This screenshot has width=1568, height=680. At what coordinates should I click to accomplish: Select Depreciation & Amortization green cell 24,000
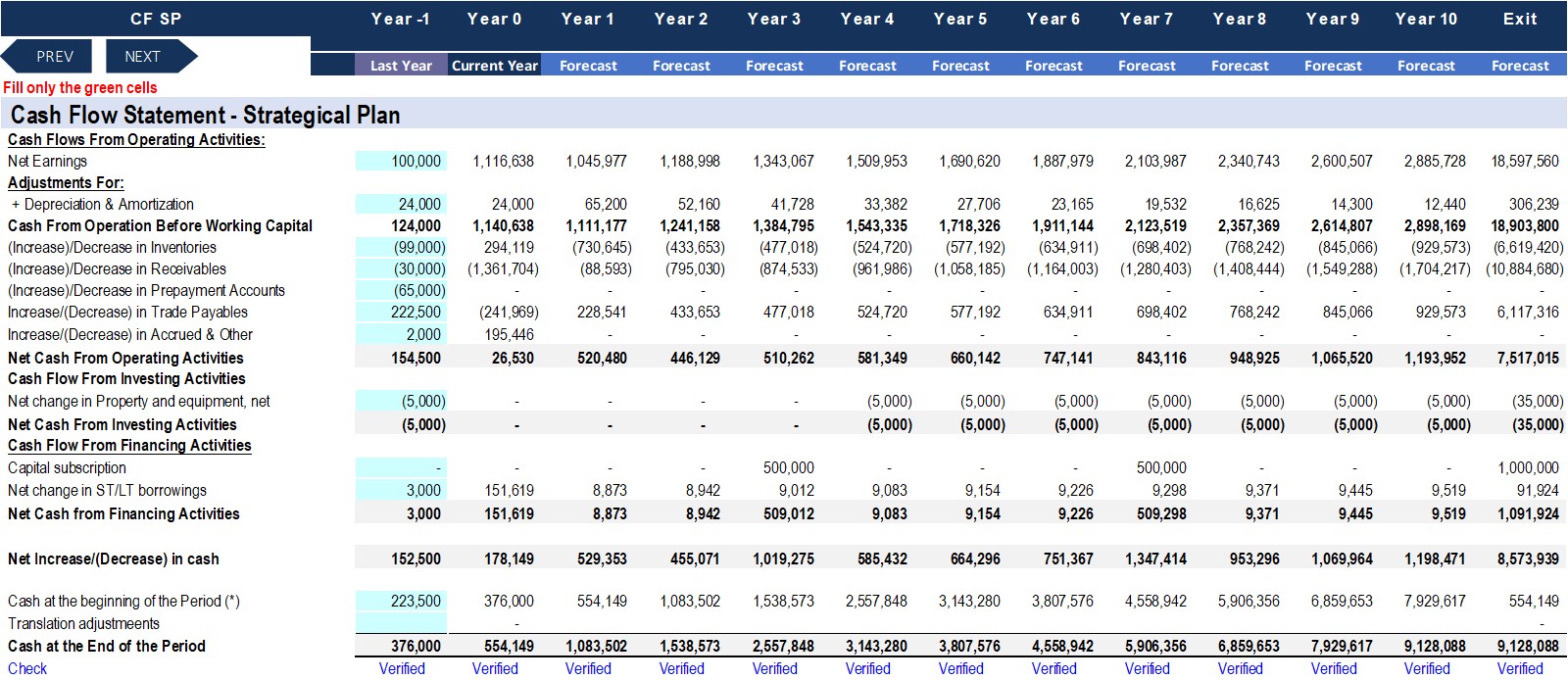click(x=401, y=204)
